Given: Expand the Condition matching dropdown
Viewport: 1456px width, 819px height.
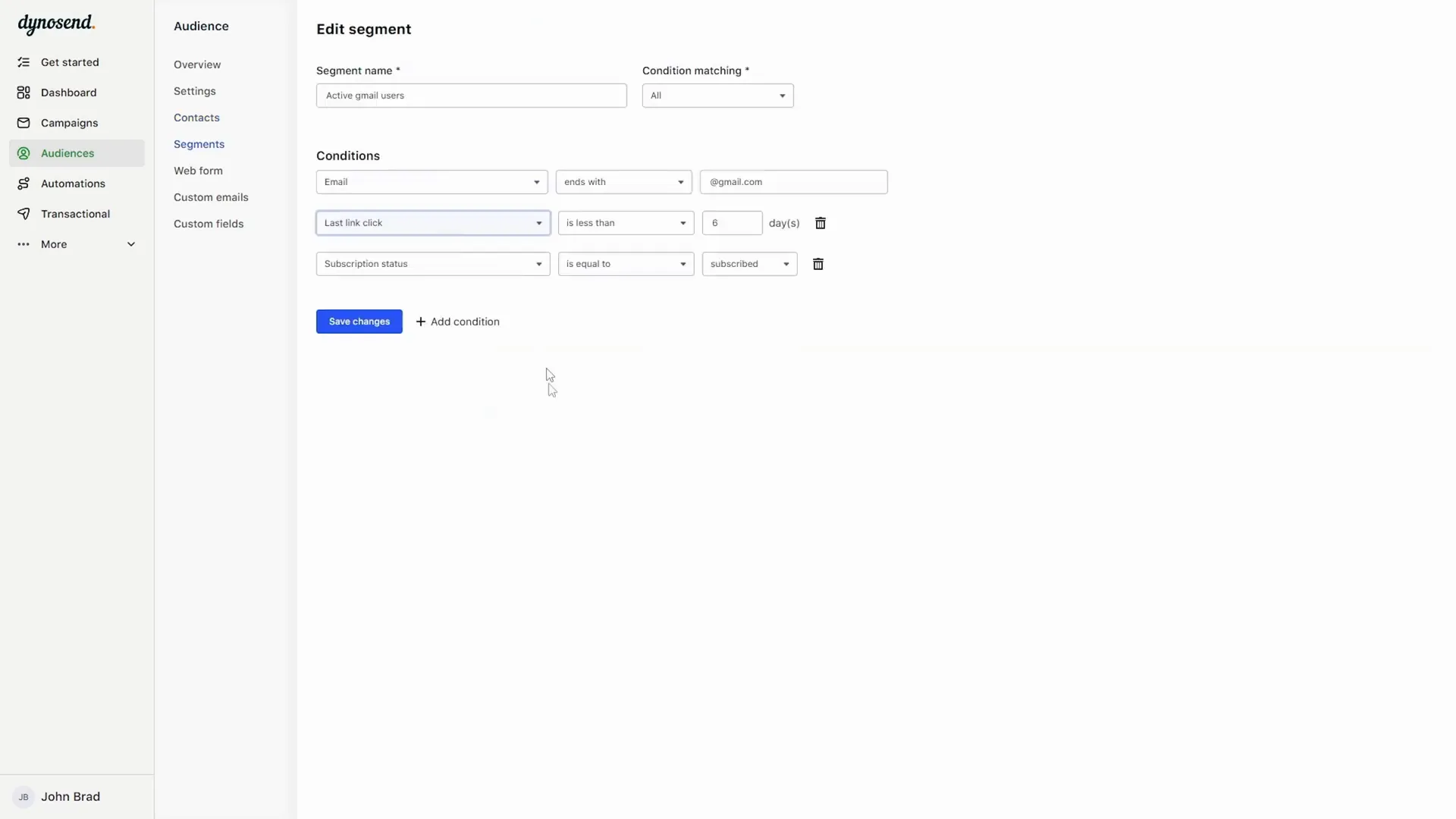Looking at the screenshot, I should point(717,95).
